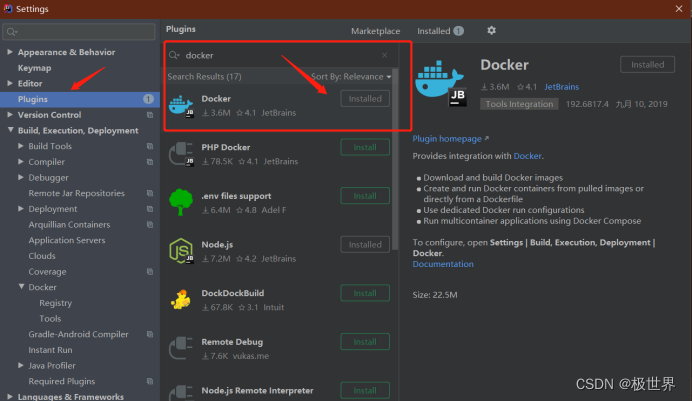Close the Settings window
692x401 pixels.
tap(679, 9)
